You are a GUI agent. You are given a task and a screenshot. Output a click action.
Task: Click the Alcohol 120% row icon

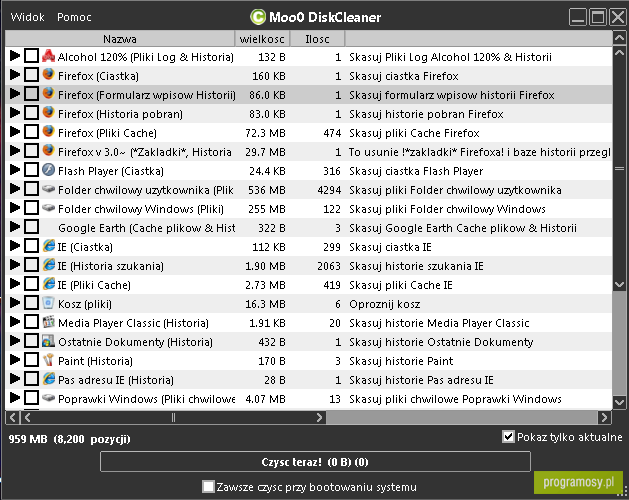49,56
